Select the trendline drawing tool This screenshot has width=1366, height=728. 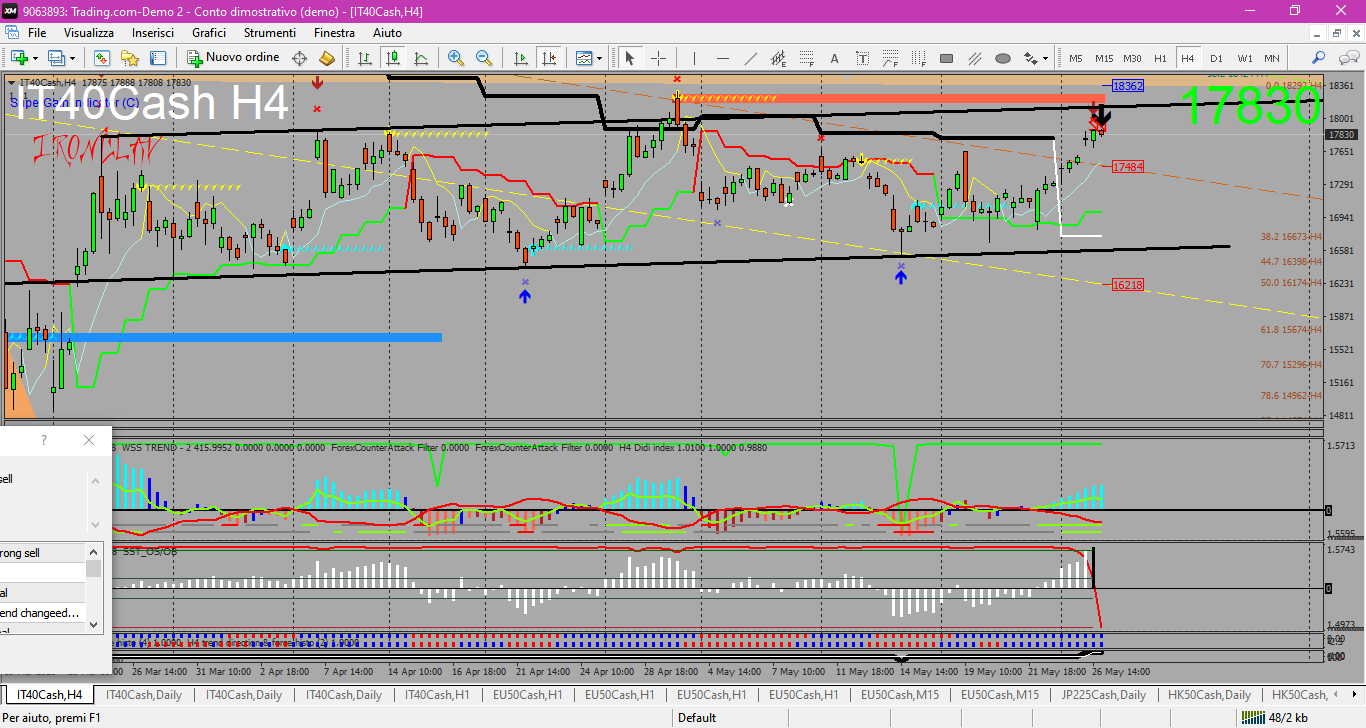pos(750,58)
